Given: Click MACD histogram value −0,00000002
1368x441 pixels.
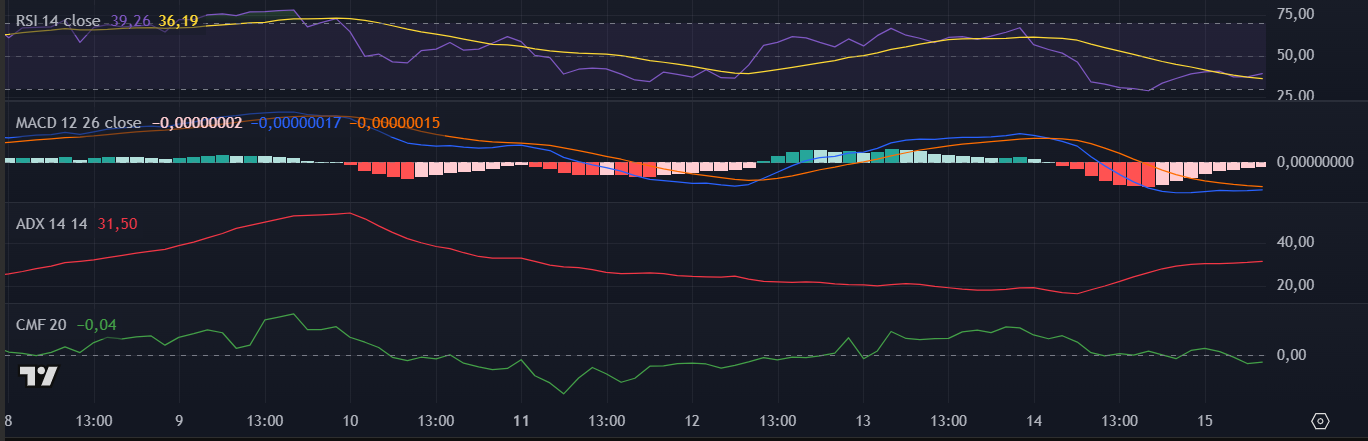Looking at the screenshot, I should [x=197, y=123].
